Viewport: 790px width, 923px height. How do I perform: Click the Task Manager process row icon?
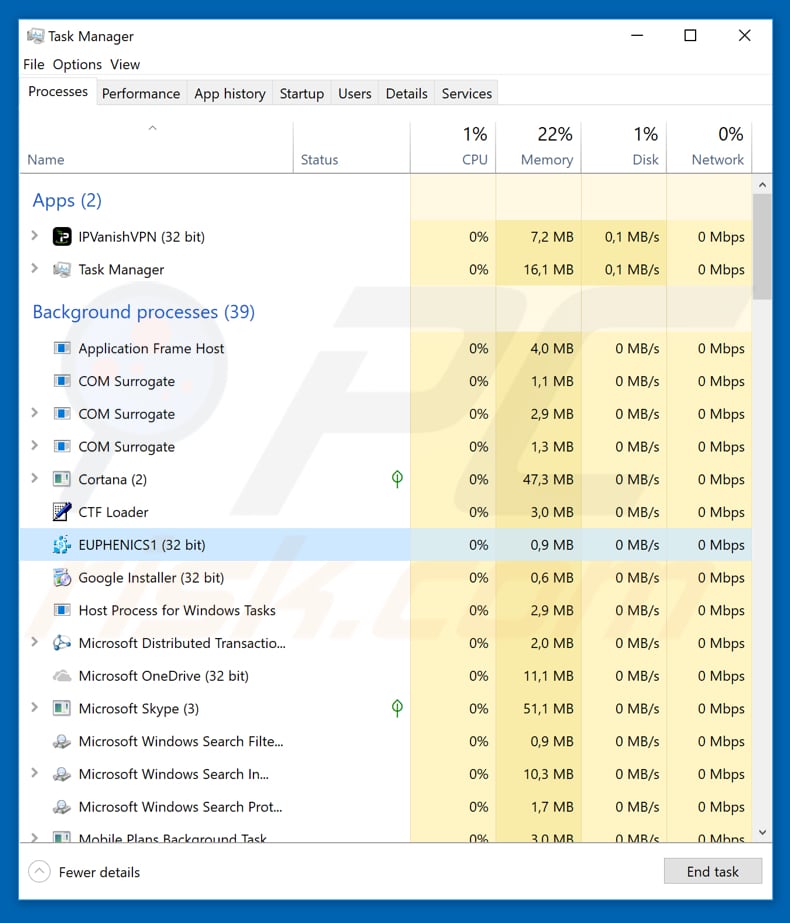pos(62,270)
